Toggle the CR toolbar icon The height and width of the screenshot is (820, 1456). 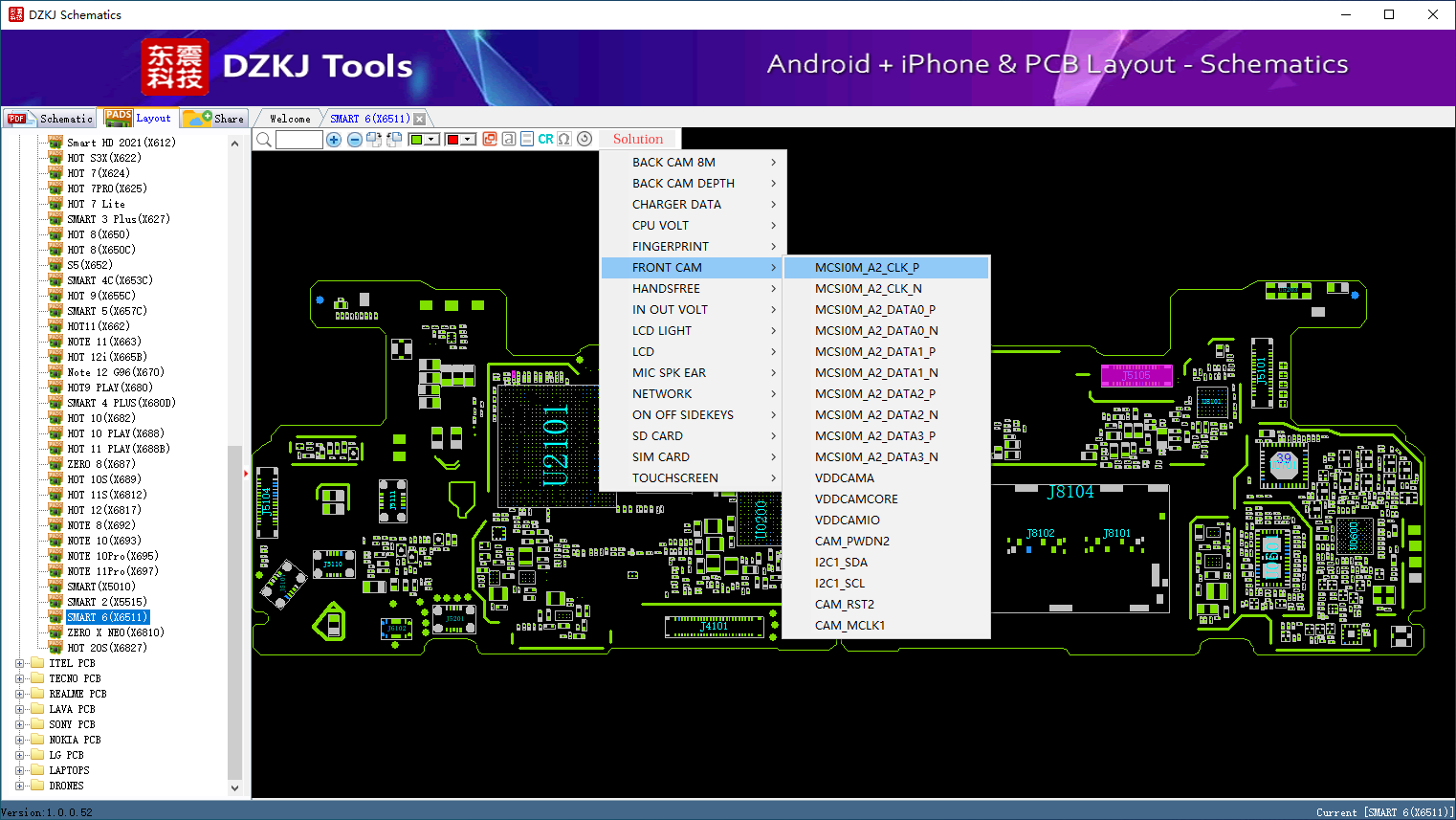pos(545,139)
